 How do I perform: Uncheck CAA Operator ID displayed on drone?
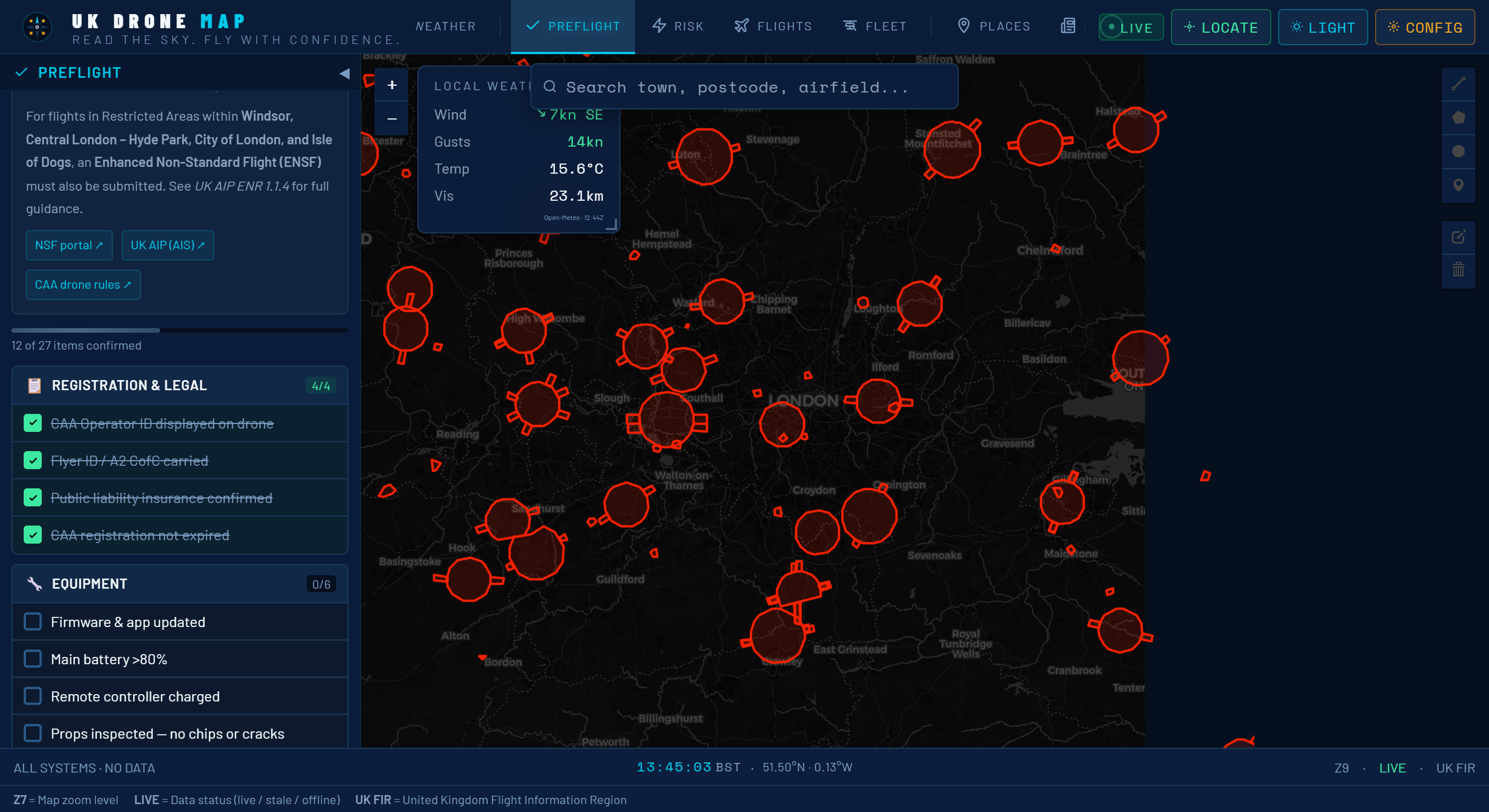(x=33, y=423)
